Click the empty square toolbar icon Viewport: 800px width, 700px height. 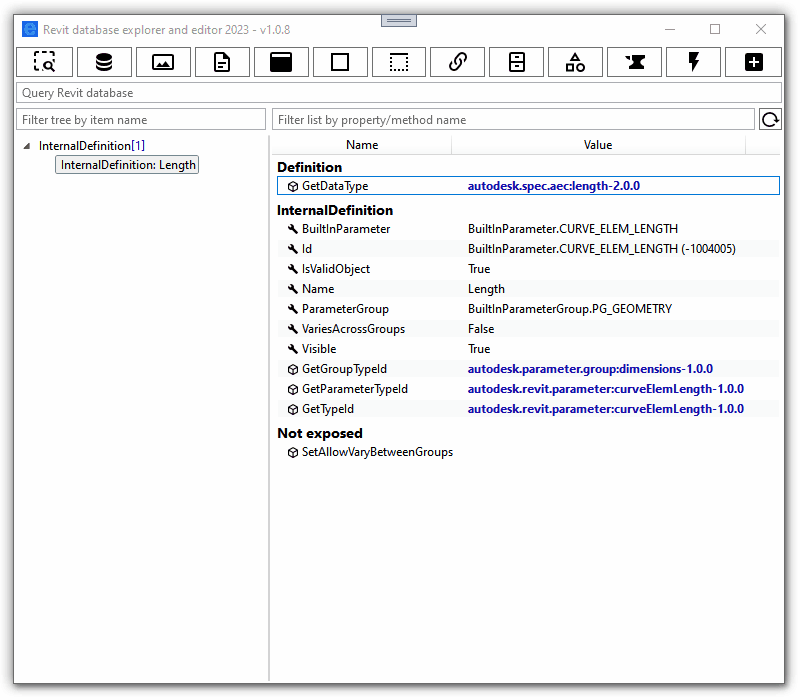tap(340, 62)
